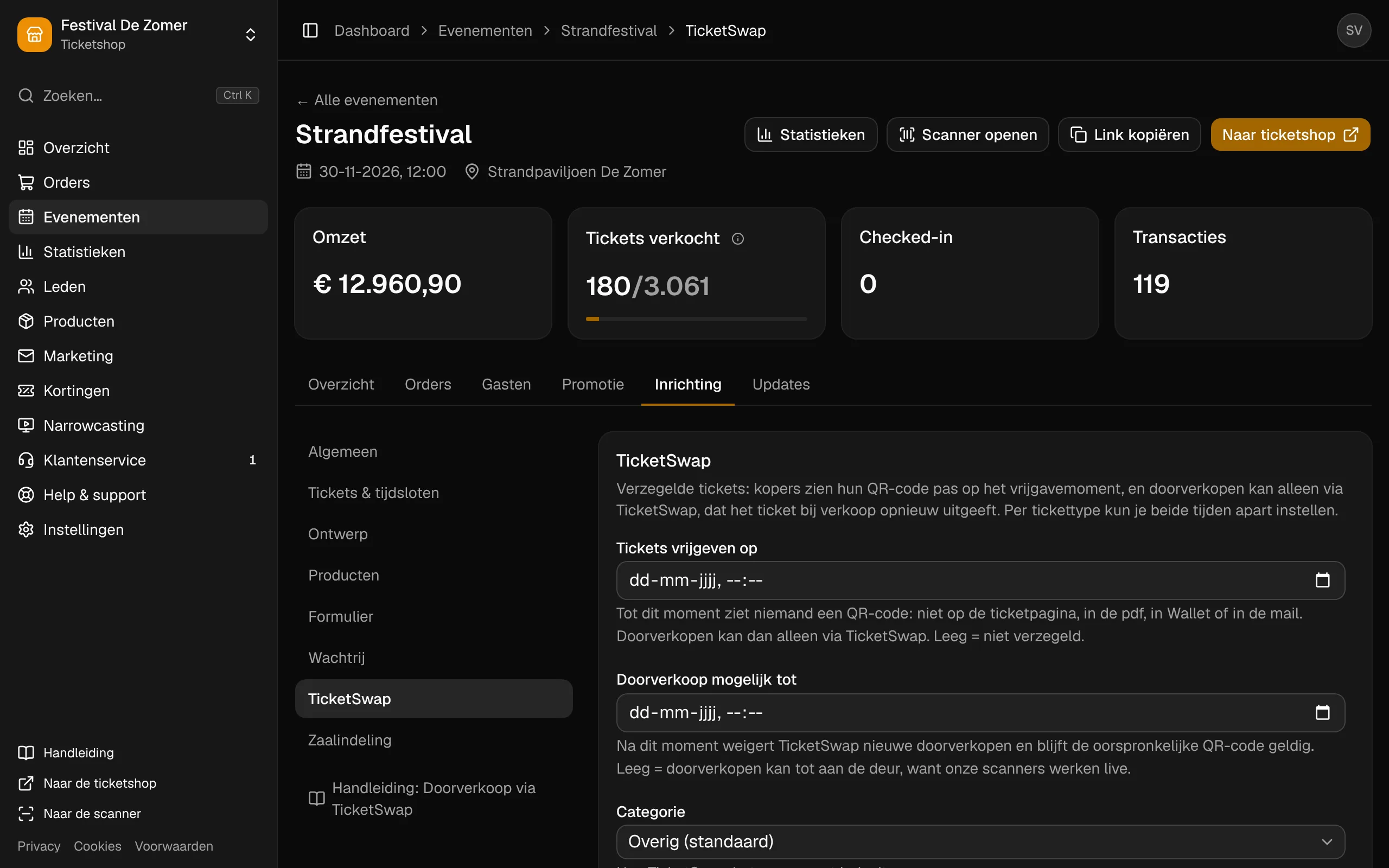Go to Kortingen in the sidebar
This screenshot has height=868, width=1389.
coord(138,391)
